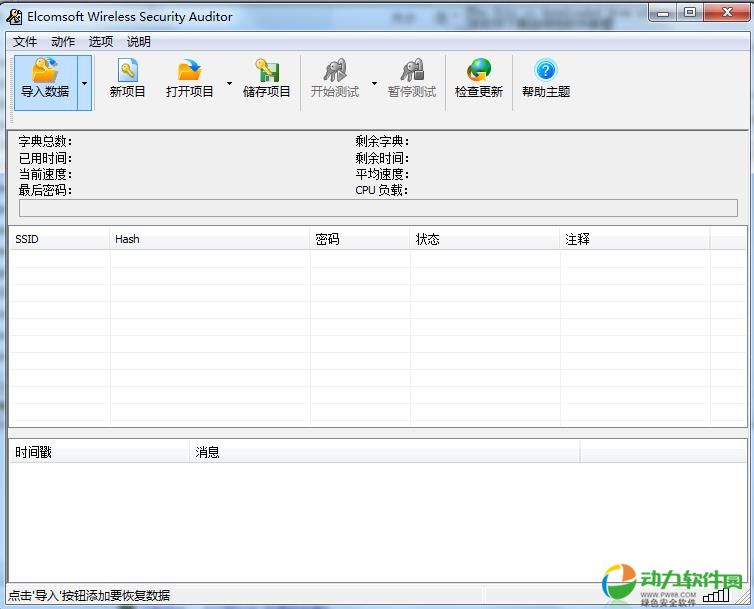Click the 状态 column header
This screenshot has width=754, height=609.
(484, 239)
